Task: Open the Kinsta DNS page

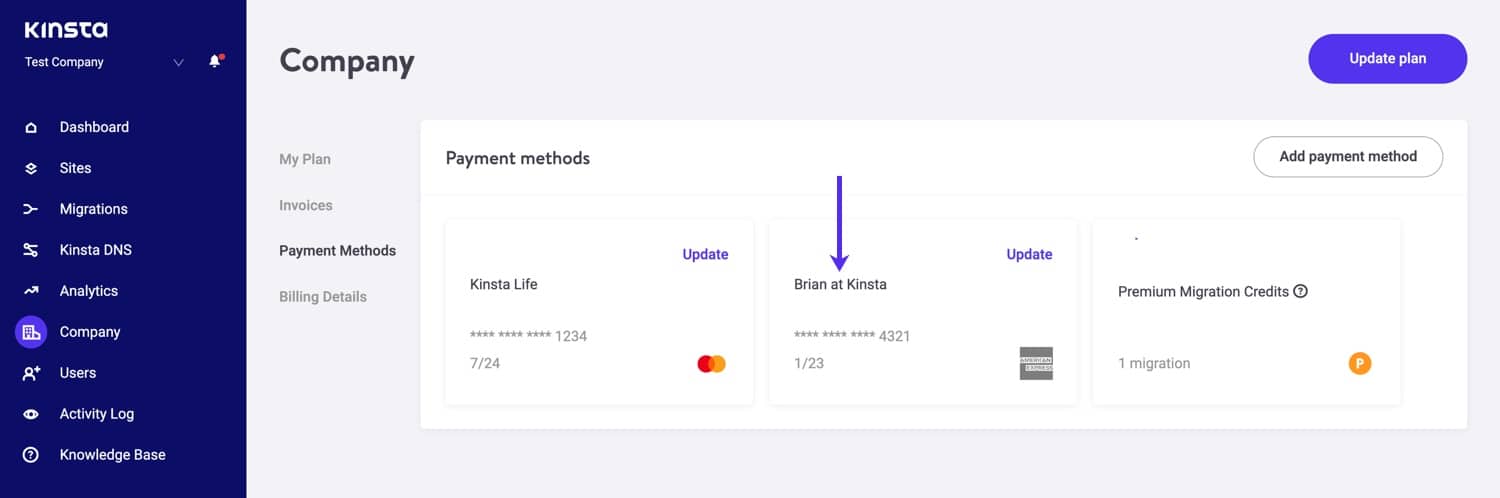Action: [x=96, y=250]
